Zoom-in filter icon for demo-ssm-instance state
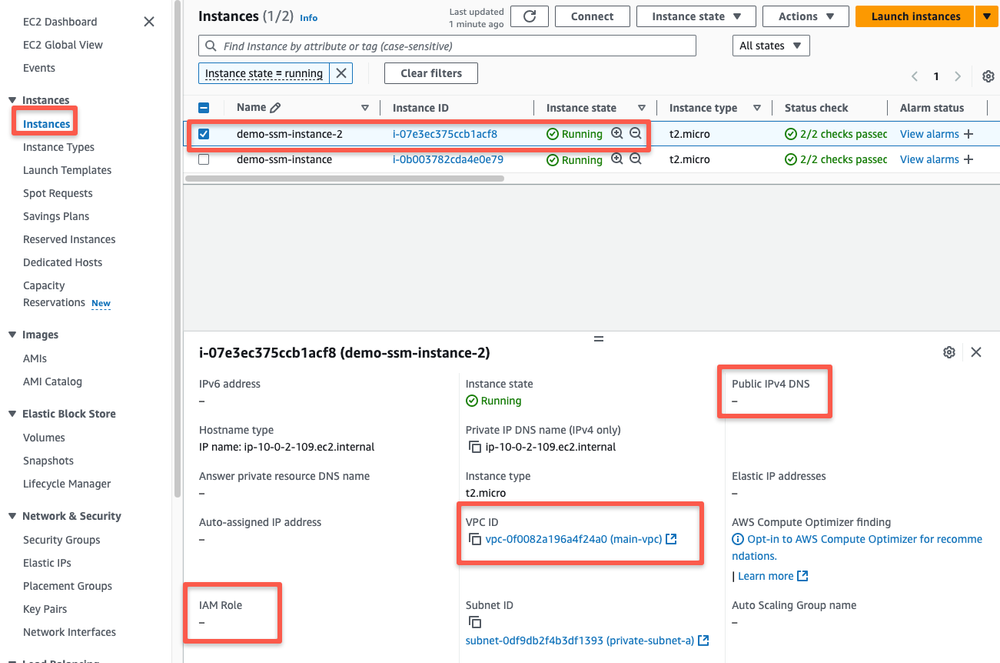The height and width of the screenshot is (663, 1000). pyautogui.click(x=617, y=159)
